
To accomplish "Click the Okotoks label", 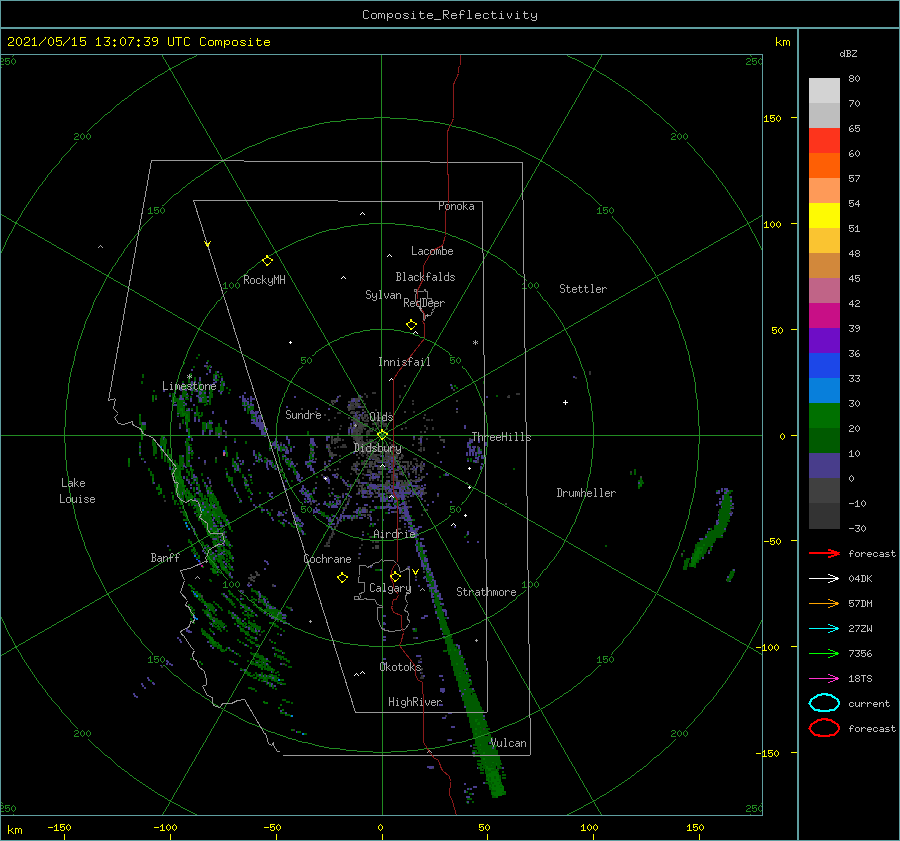I will point(400,667).
